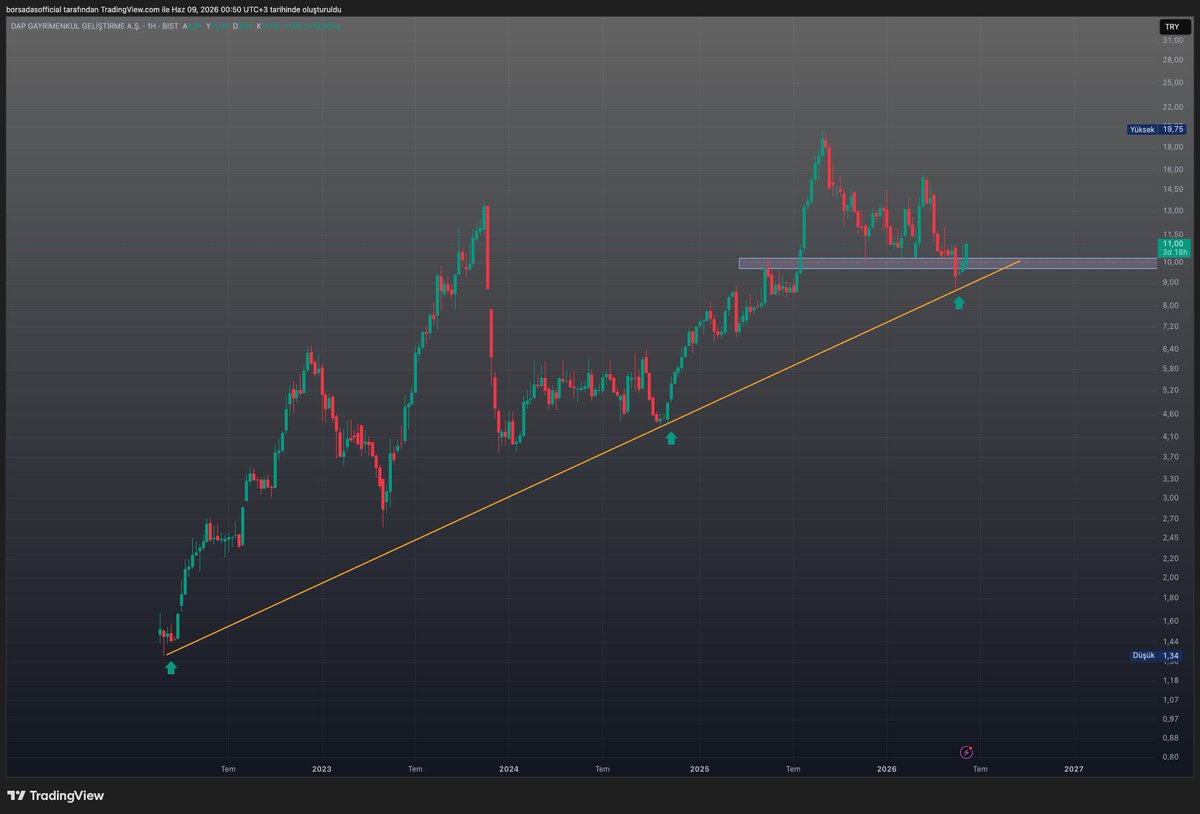
Task: Click the 28,00 price scale value
Action: (x=1172, y=60)
